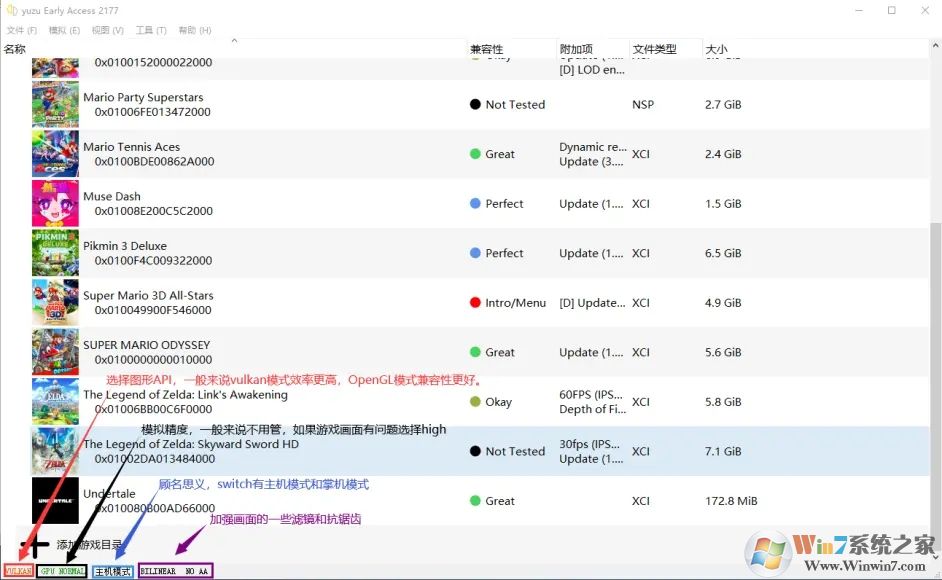This screenshot has width=942, height=580.
Task: Select the SUPER MARIO ODYSSEY title text
Action: (147, 345)
